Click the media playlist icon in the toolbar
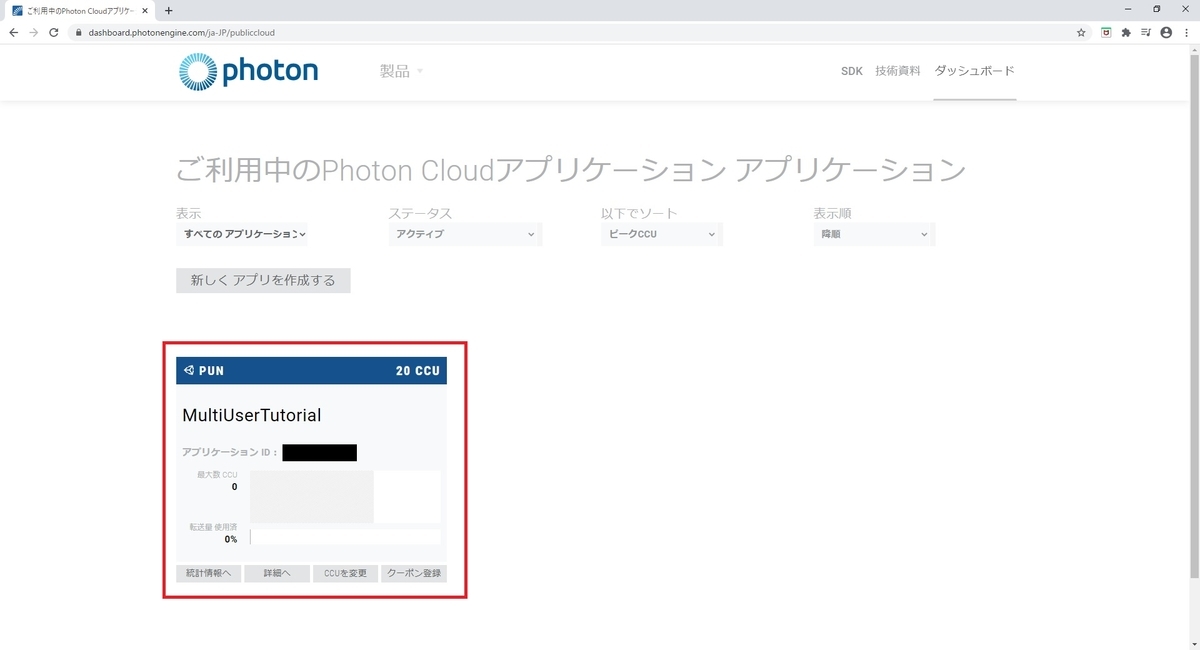Screen dimensions: 1200x650 pos(1145,32)
